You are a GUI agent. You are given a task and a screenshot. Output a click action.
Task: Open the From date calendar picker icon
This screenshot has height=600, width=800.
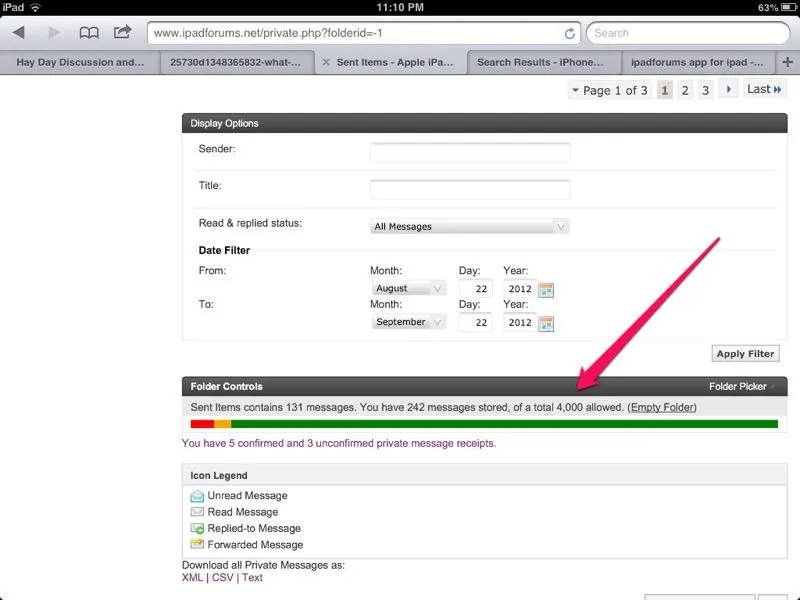coord(546,290)
